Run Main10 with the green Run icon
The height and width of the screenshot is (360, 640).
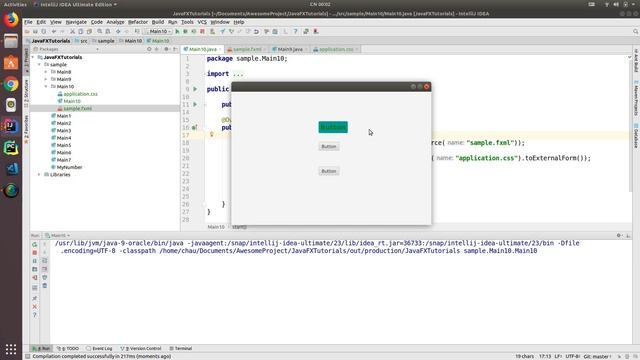click(177, 31)
